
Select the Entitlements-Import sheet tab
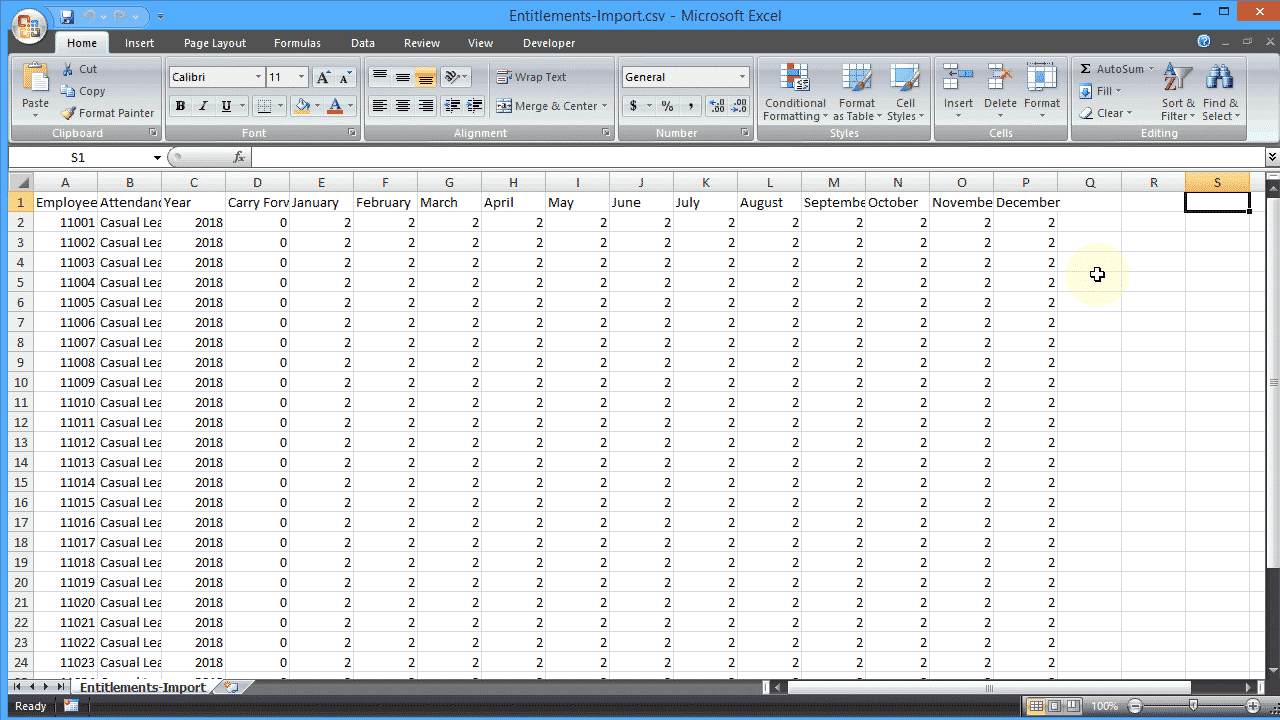coord(142,687)
